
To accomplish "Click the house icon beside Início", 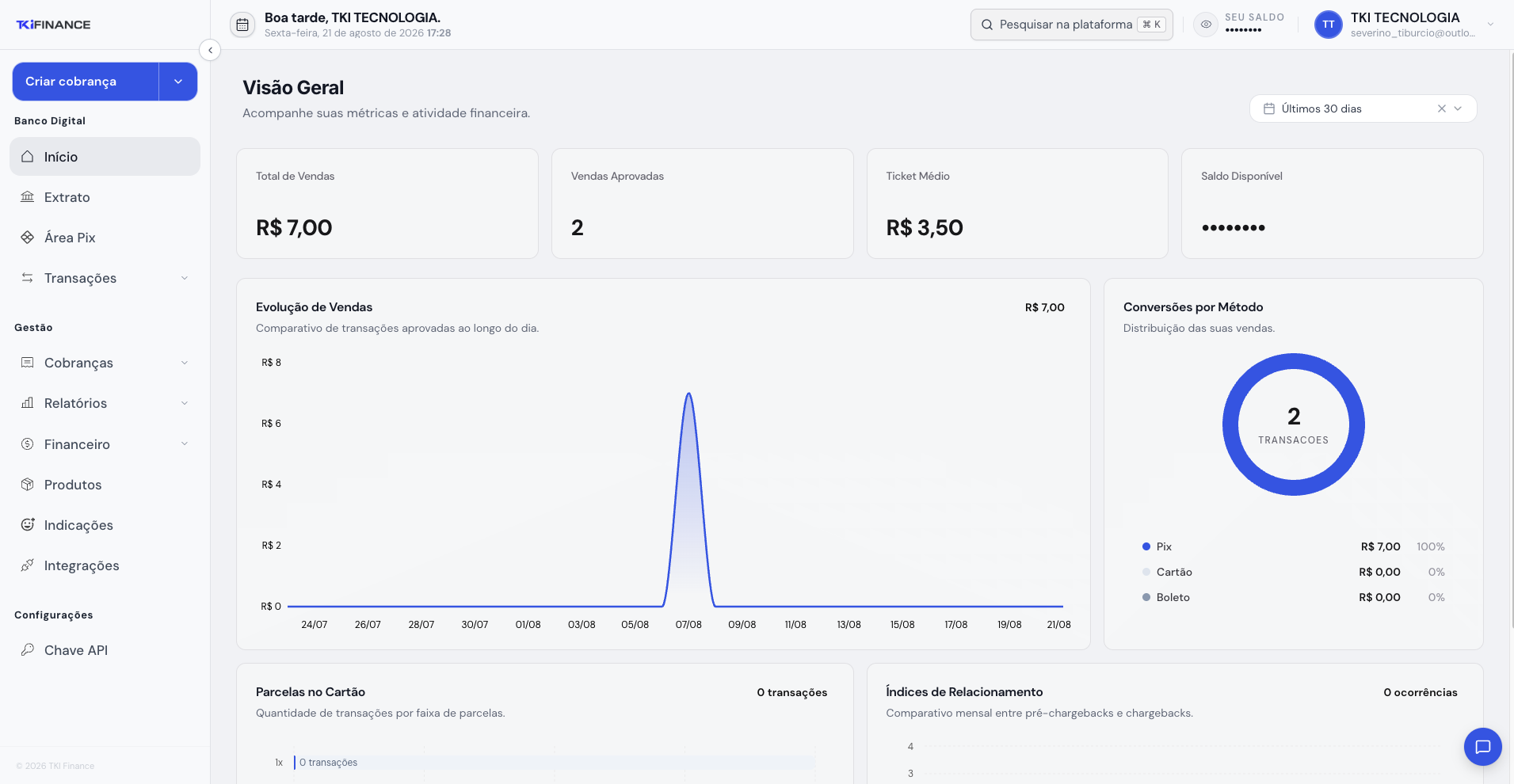I will pyautogui.click(x=28, y=157).
